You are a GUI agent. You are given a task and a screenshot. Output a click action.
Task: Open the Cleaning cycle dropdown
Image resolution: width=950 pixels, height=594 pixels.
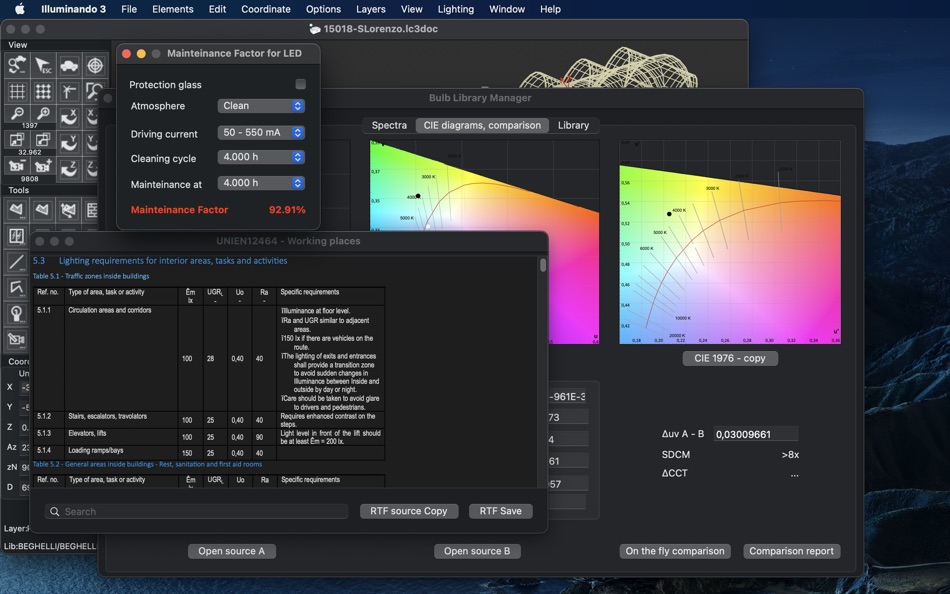pos(261,157)
